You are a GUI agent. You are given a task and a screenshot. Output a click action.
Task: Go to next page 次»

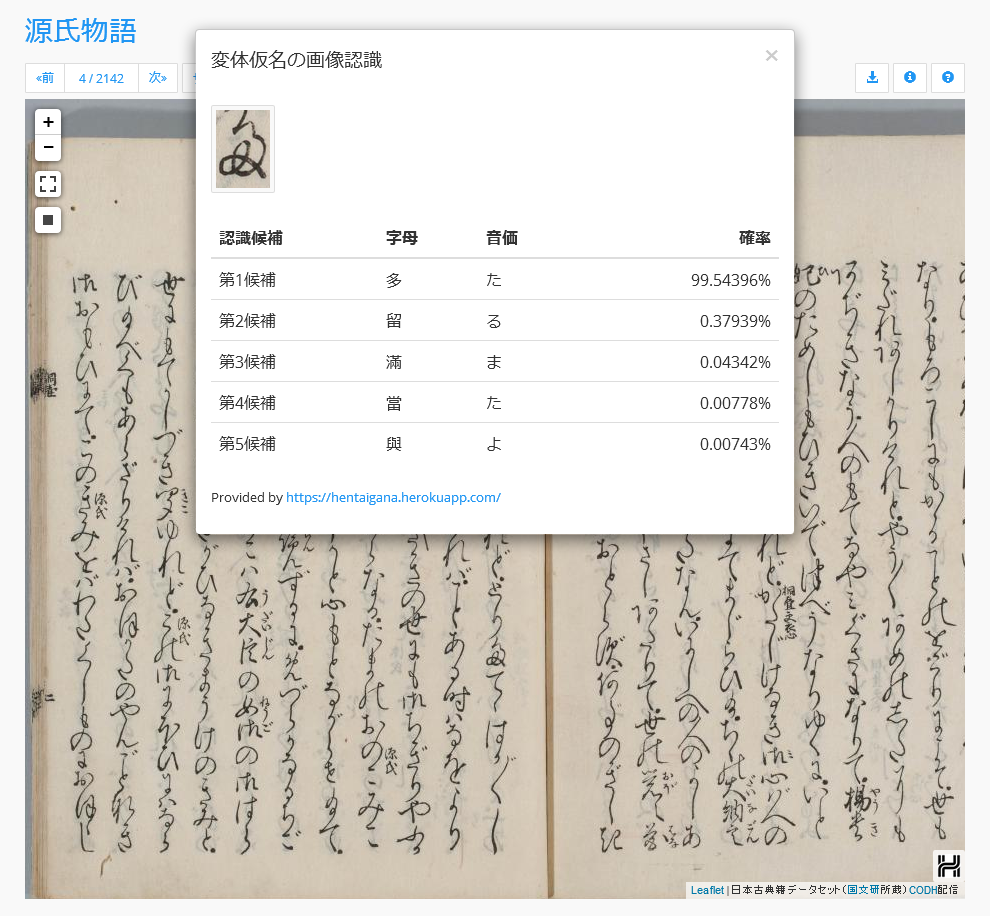pos(158,78)
